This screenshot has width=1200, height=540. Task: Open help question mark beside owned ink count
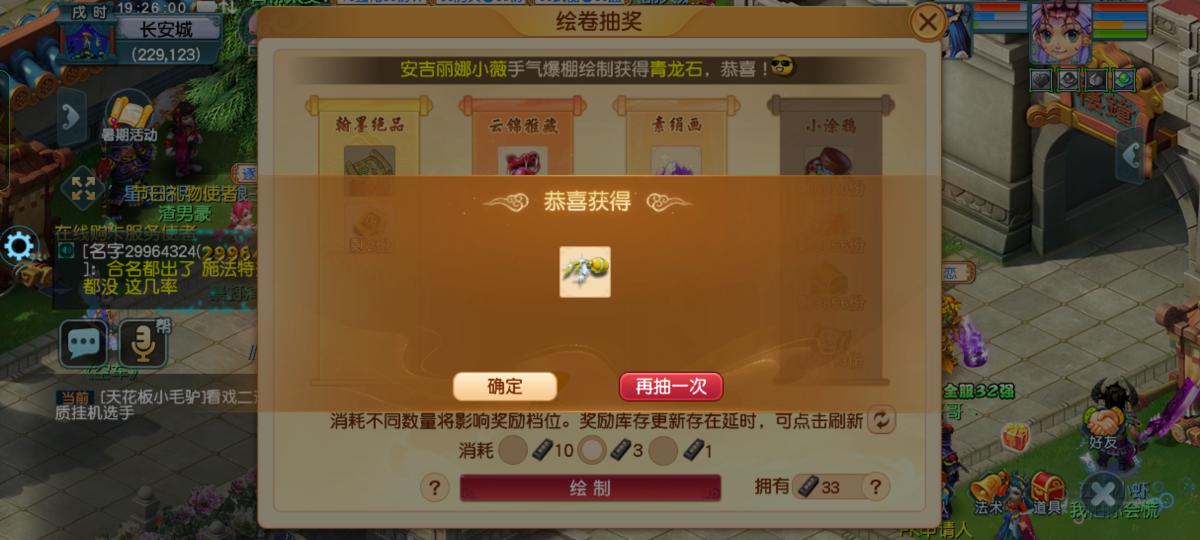[875, 488]
